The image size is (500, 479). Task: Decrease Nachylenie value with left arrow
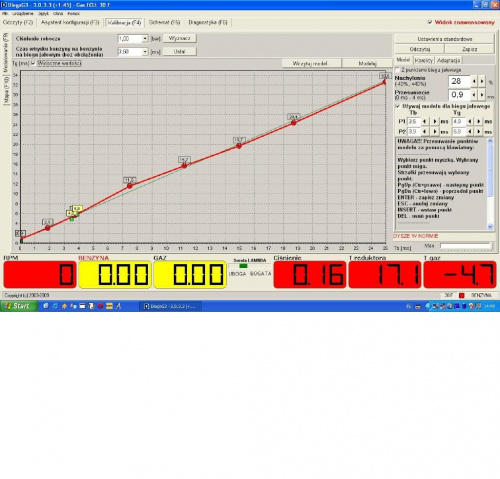click(474, 81)
